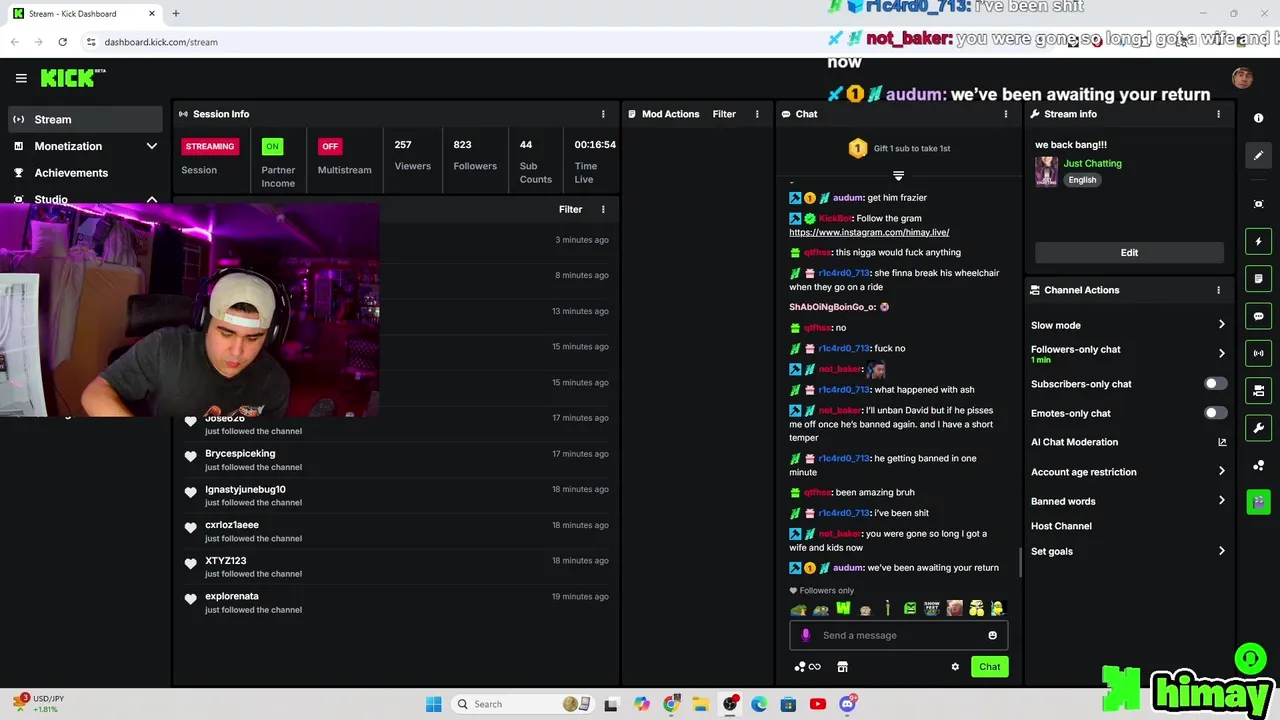Expand Banned words settings

click(1128, 501)
